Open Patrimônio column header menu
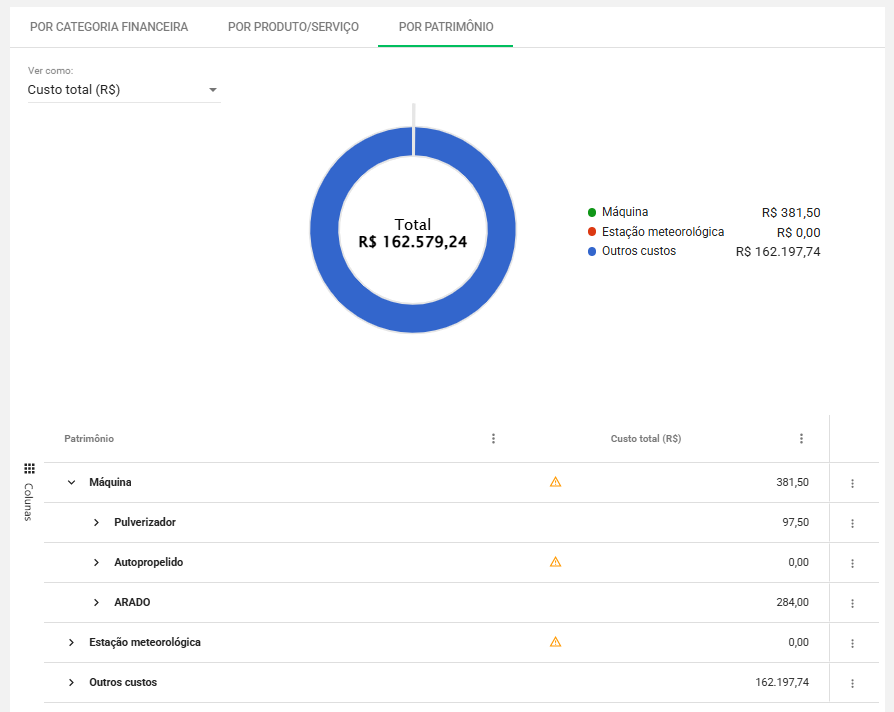Viewport: 894px width, 712px height. pyautogui.click(x=493, y=439)
